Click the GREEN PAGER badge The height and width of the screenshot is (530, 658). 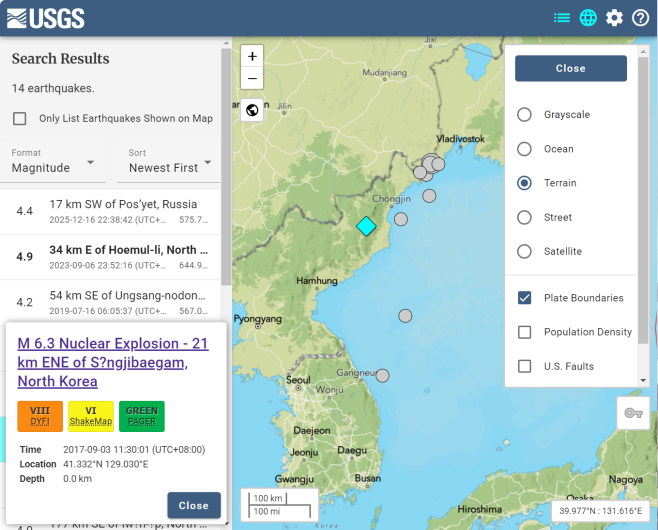[x=142, y=416]
